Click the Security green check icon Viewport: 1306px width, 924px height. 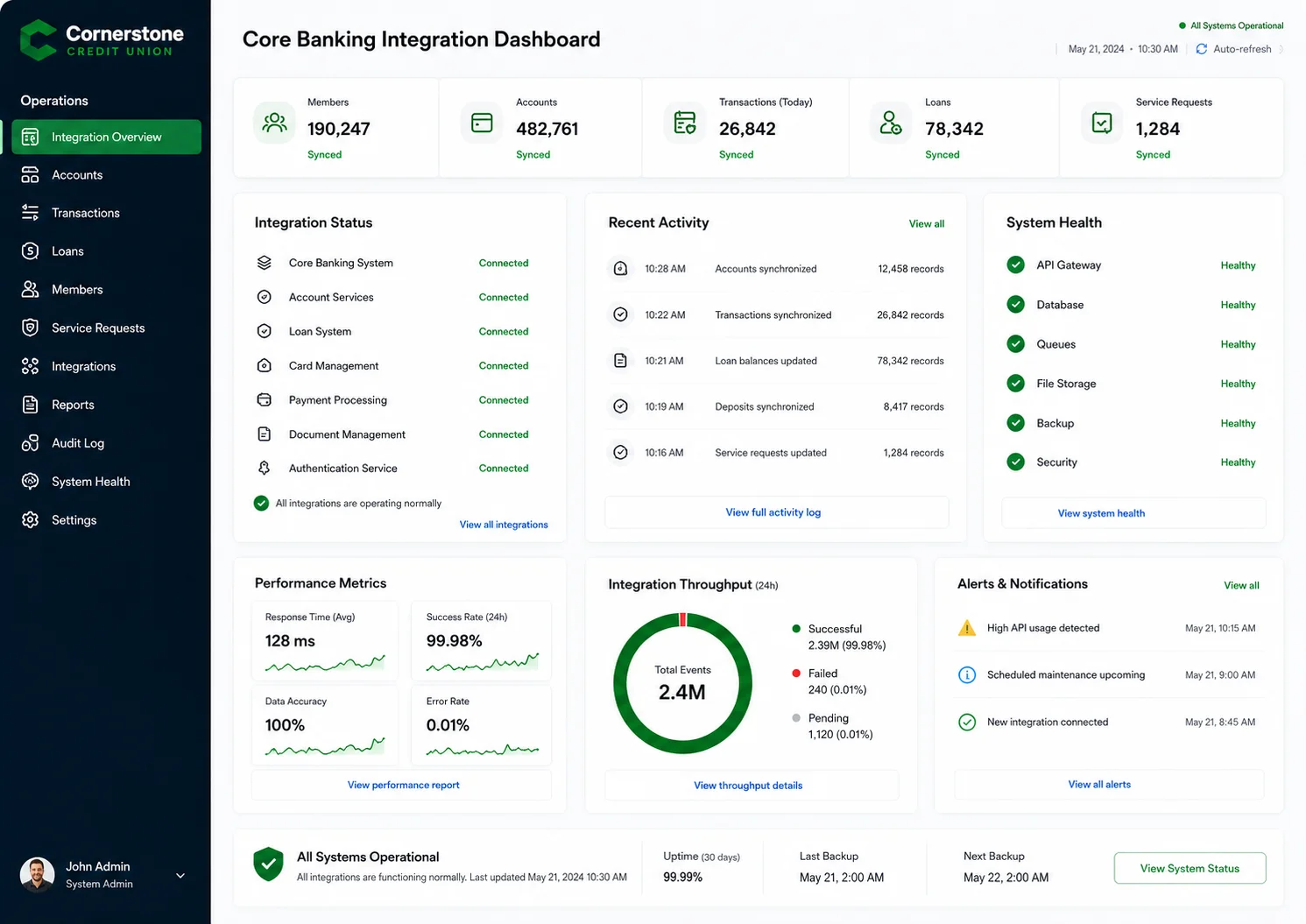pyautogui.click(x=1016, y=462)
